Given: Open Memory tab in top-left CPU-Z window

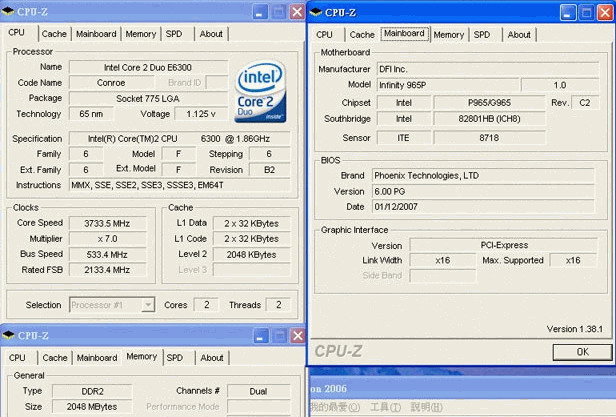Looking at the screenshot, I should (141, 34).
